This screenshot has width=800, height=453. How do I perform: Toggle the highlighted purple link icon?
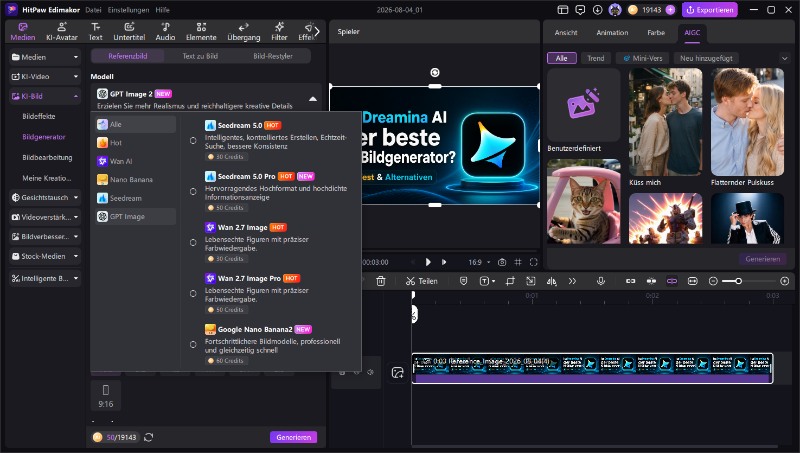tap(672, 281)
